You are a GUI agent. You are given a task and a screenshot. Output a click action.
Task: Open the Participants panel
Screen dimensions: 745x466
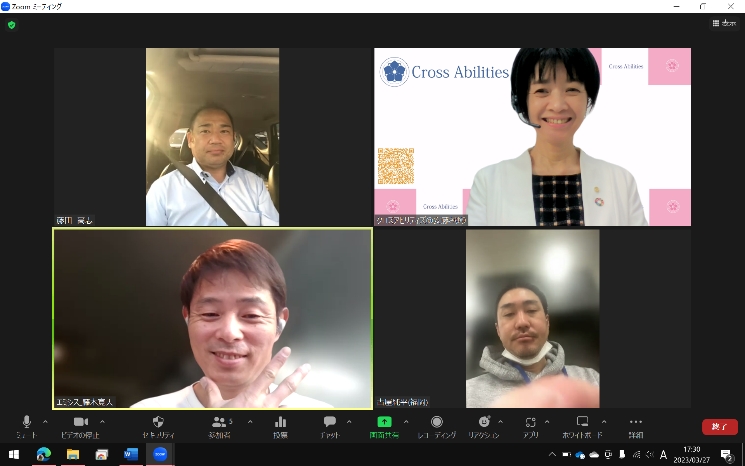click(x=219, y=423)
